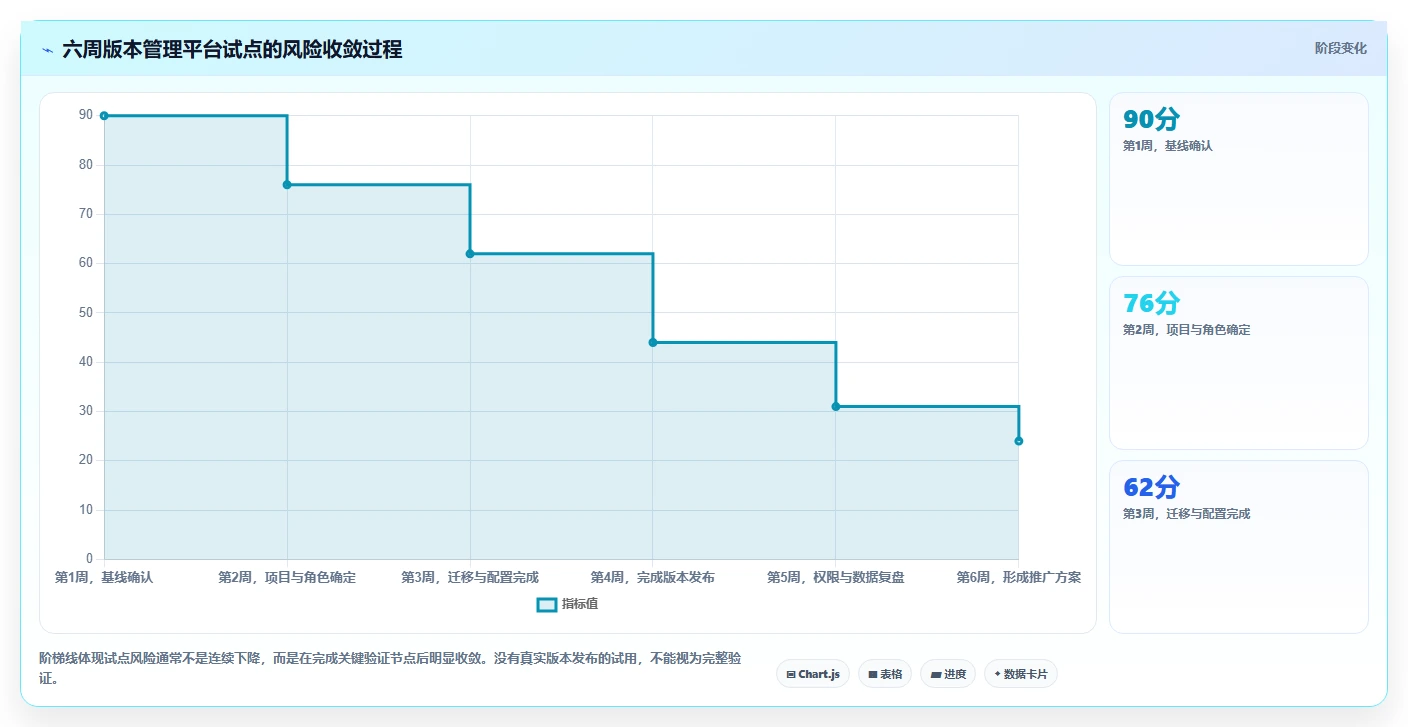Open the 76分 data card
Screen dimensions: 1408x727
coord(1239,363)
